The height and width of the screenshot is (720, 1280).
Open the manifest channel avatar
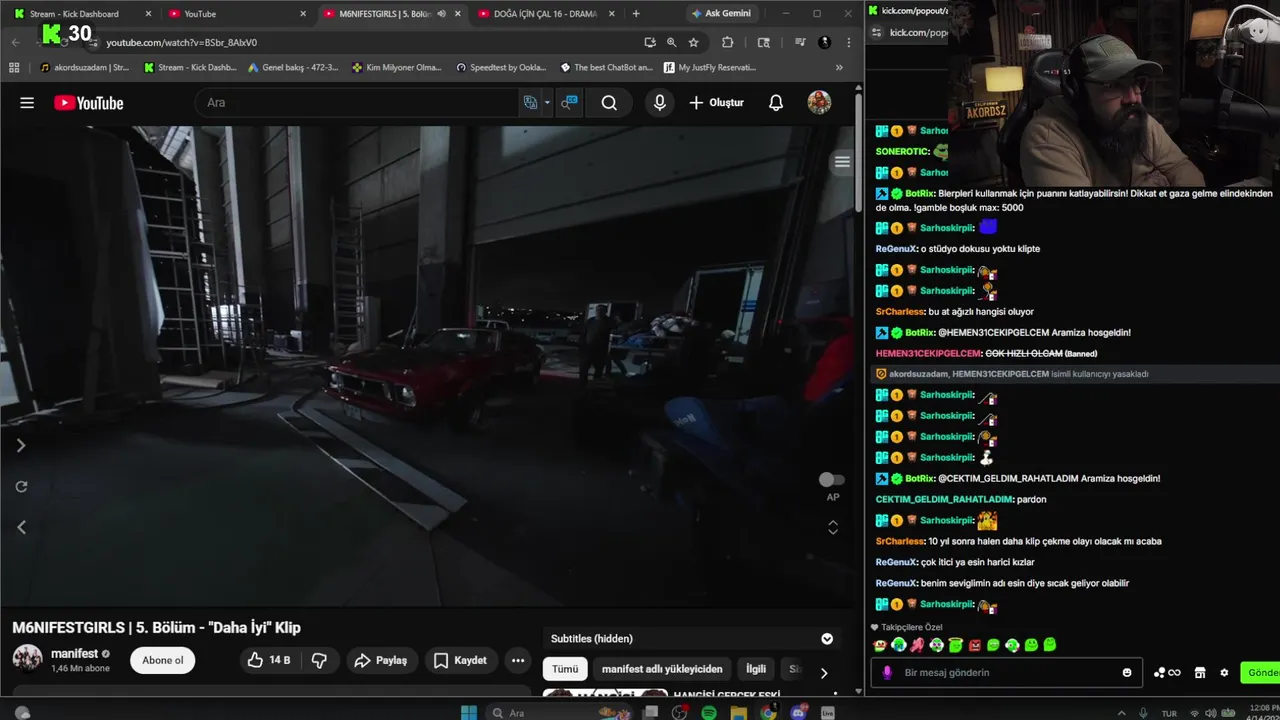pos(27,659)
